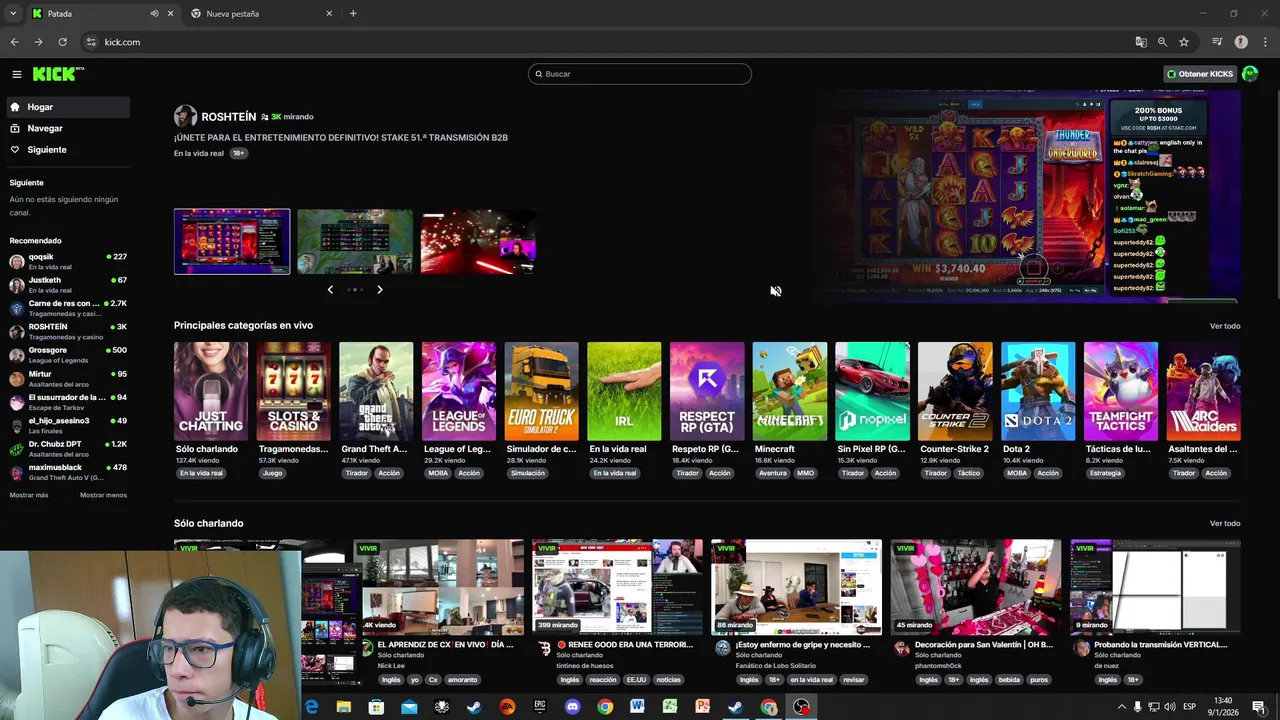Open recommended channel Justketh
Image resolution: width=1280 pixels, height=720 pixels.
coord(68,285)
